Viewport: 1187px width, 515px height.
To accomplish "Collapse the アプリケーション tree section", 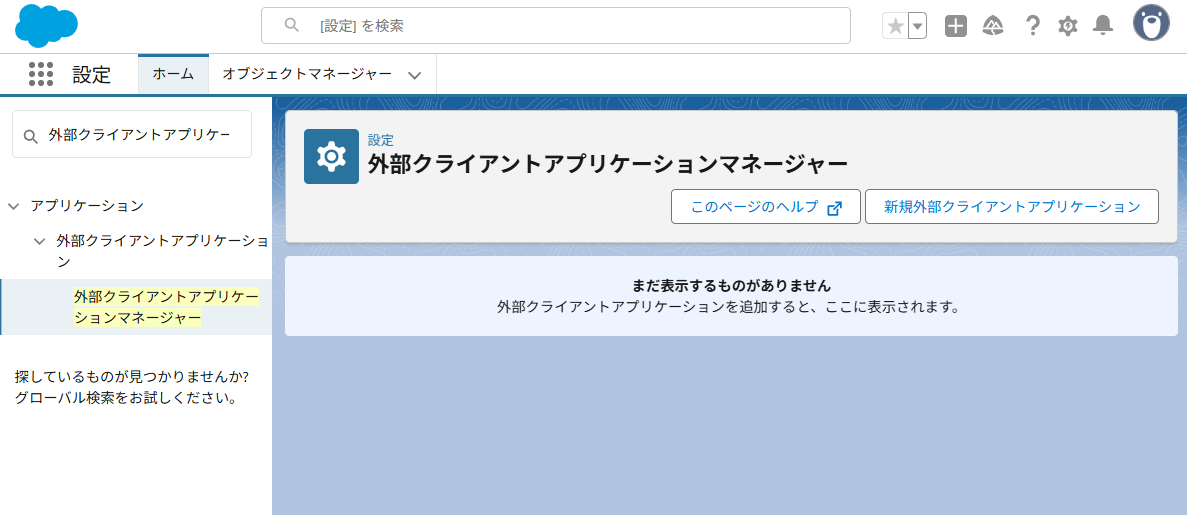I will [14, 206].
